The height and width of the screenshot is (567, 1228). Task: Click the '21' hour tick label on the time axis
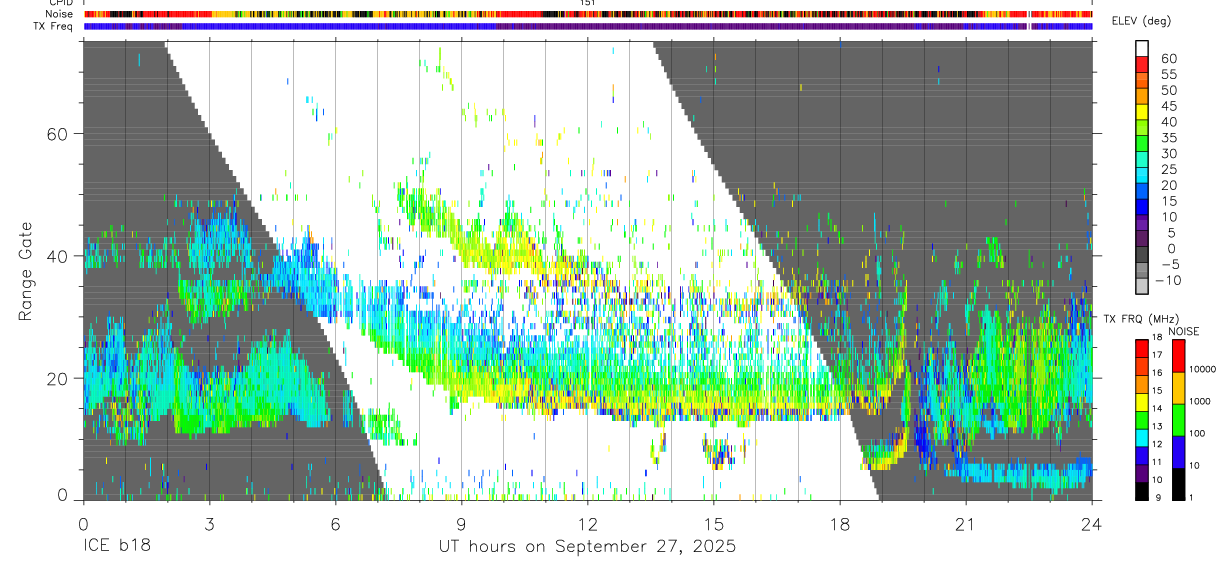pyautogui.click(x=965, y=523)
